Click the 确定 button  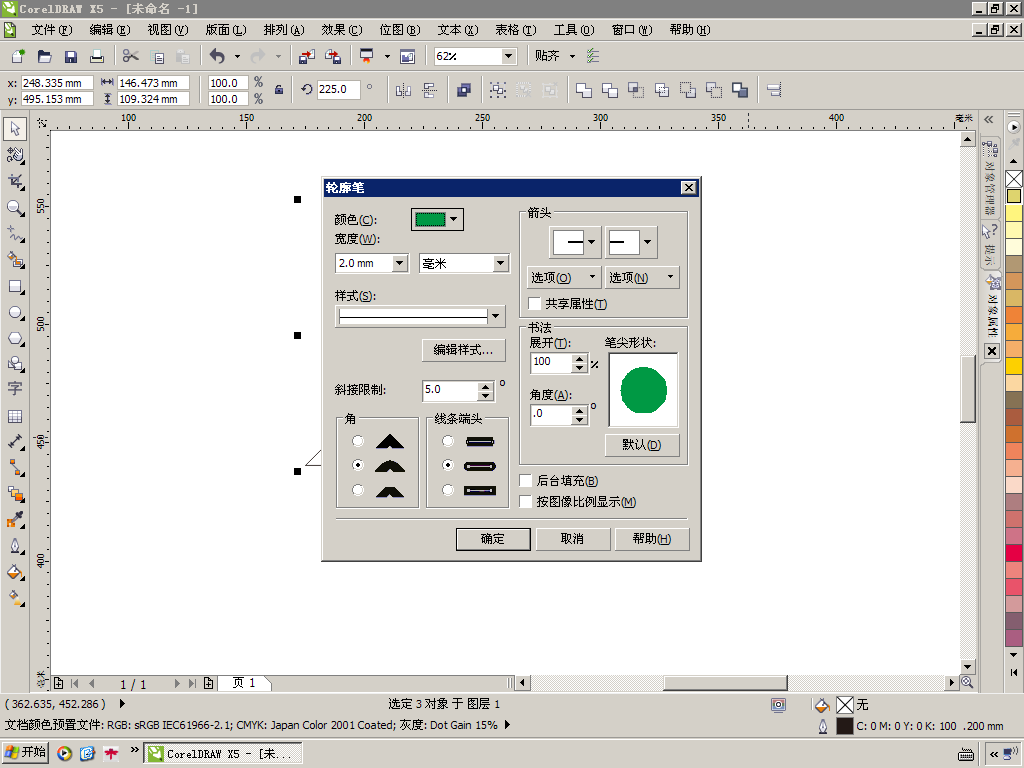coord(492,539)
